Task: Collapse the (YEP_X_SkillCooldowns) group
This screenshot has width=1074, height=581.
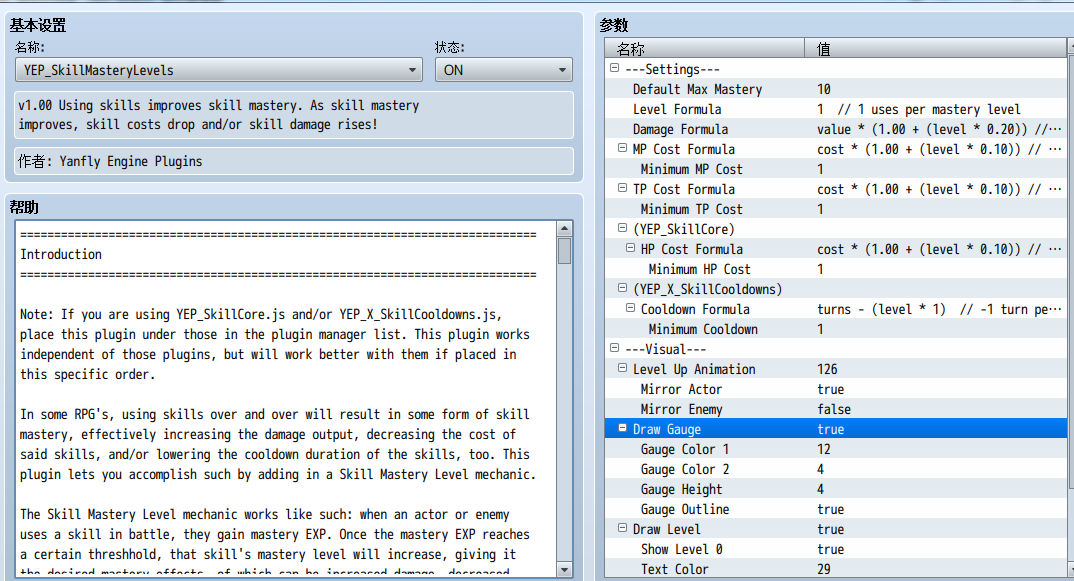Action: (x=622, y=288)
